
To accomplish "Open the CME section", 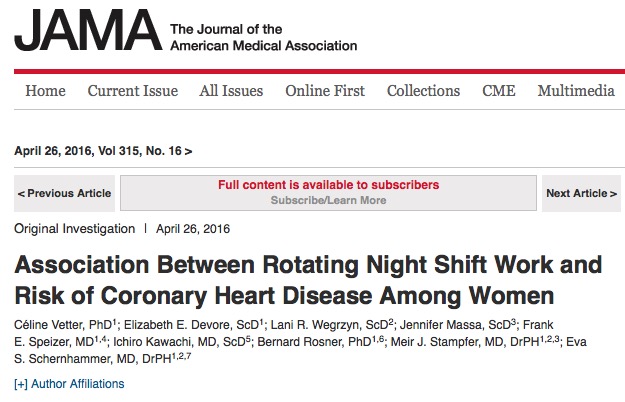I will coord(499,91).
